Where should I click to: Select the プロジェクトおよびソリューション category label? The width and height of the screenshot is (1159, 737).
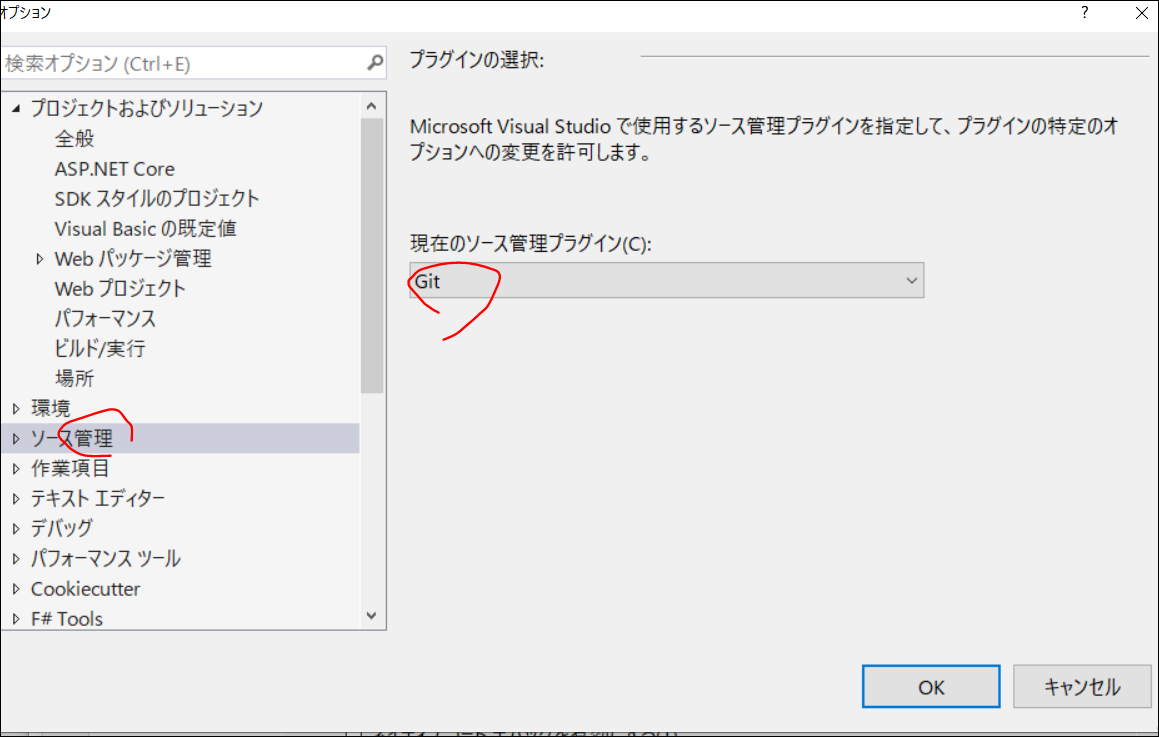click(147, 109)
